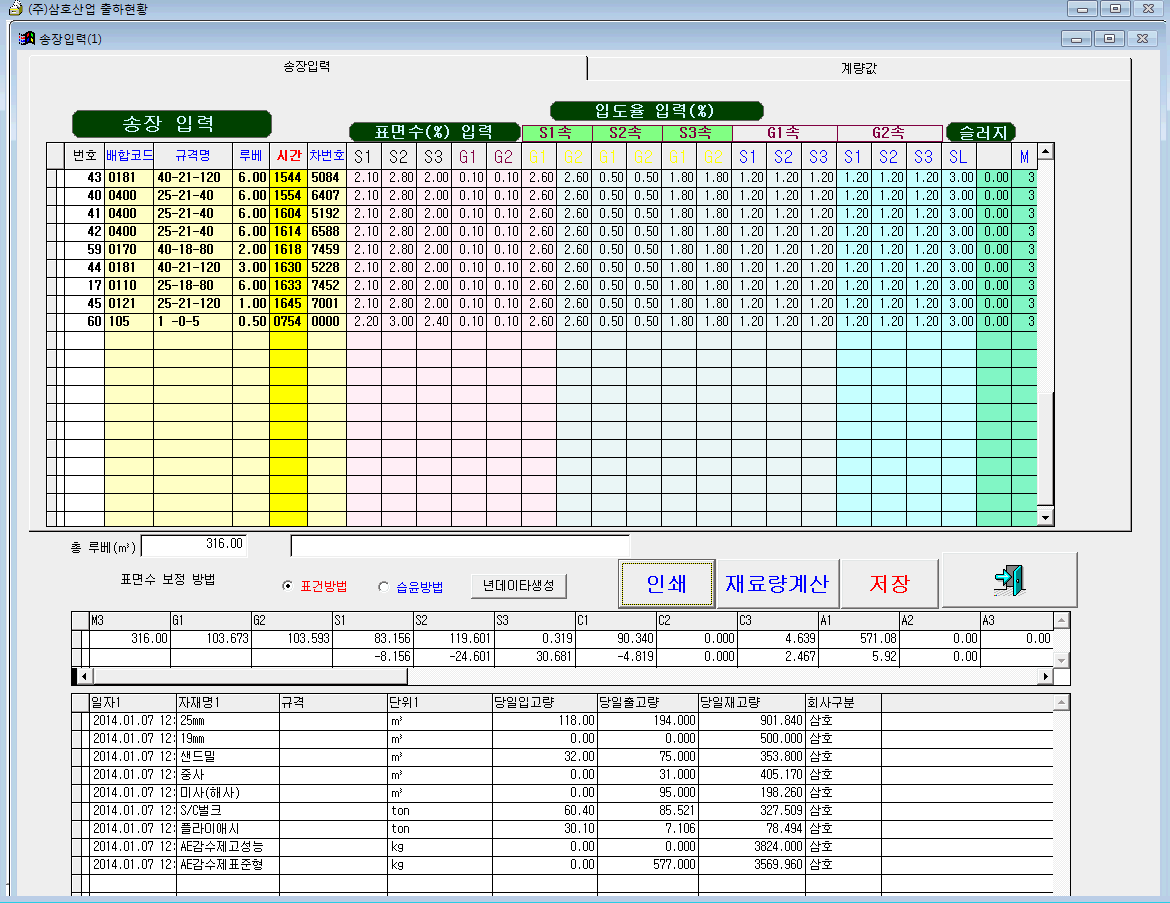The image size is (1170, 903).
Task: Click the 저장 save button
Action: (x=889, y=584)
